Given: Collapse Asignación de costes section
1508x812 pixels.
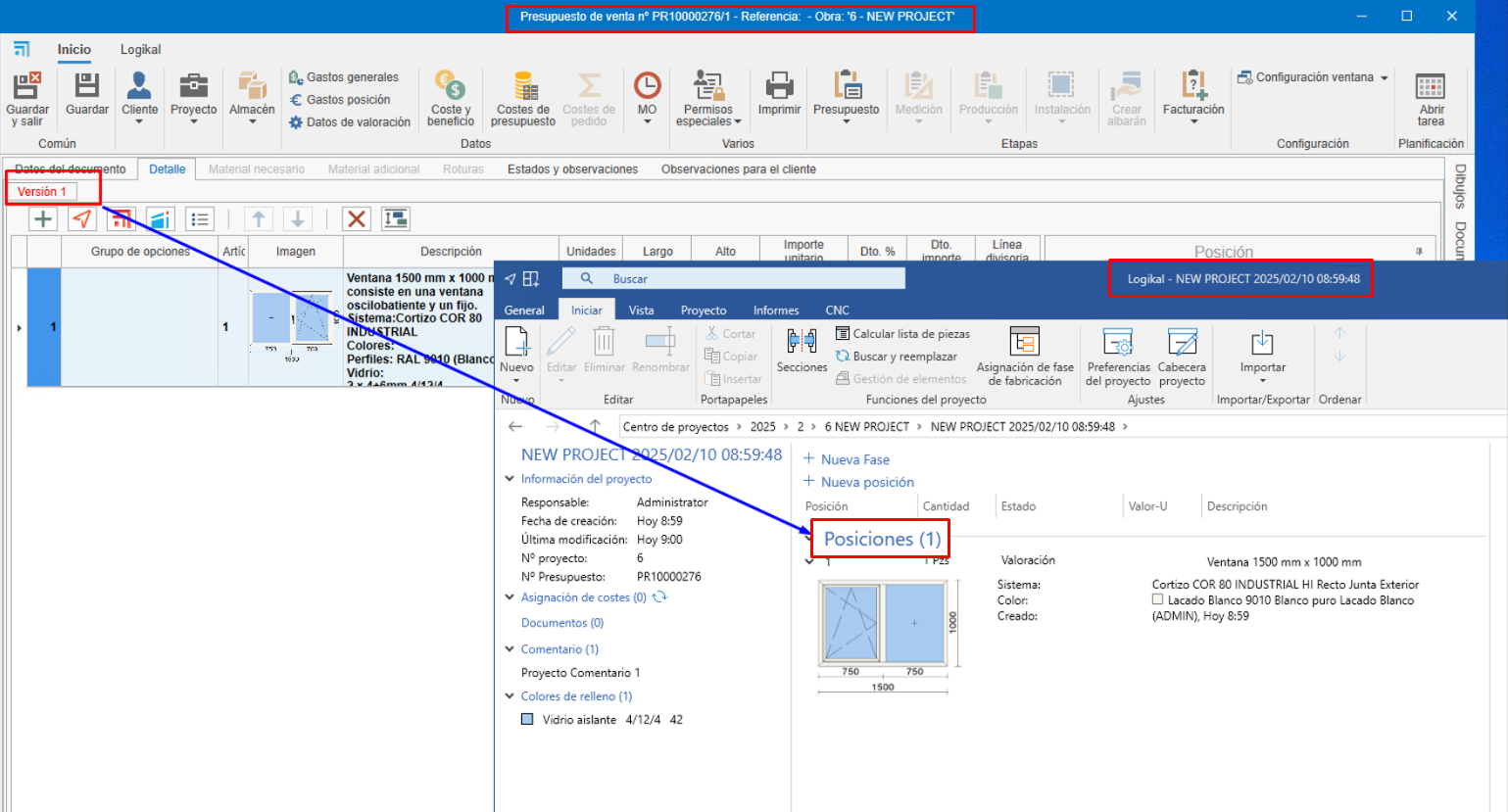Looking at the screenshot, I should [510, 597].
